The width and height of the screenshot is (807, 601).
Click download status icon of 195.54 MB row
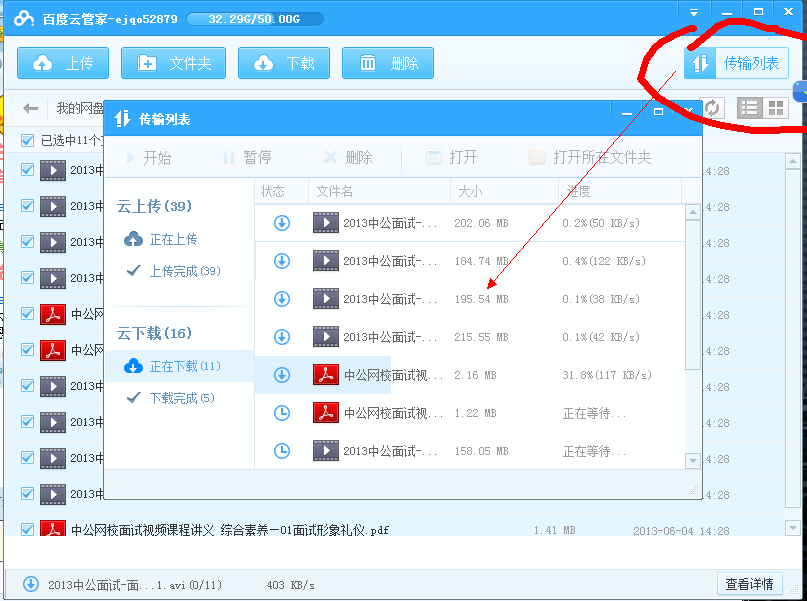282,299
